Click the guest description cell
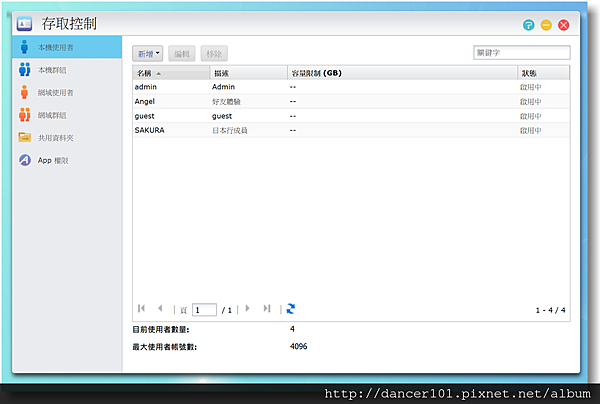600x404 pixels. [222, 116]
